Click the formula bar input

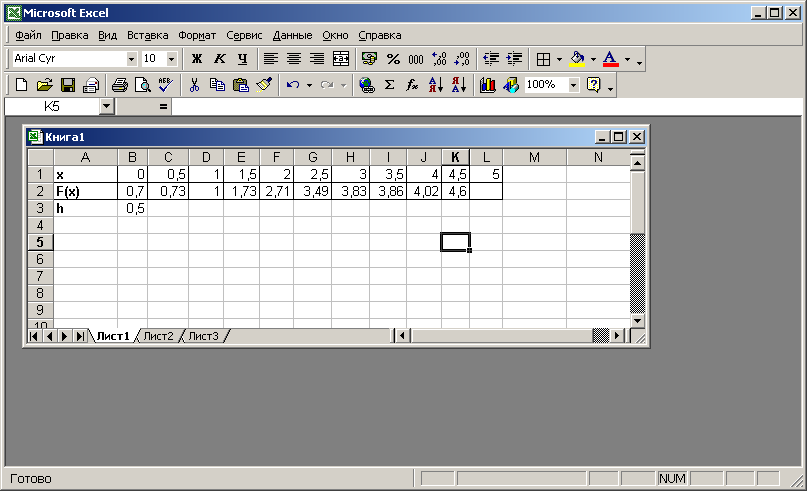tap(486, 107)
